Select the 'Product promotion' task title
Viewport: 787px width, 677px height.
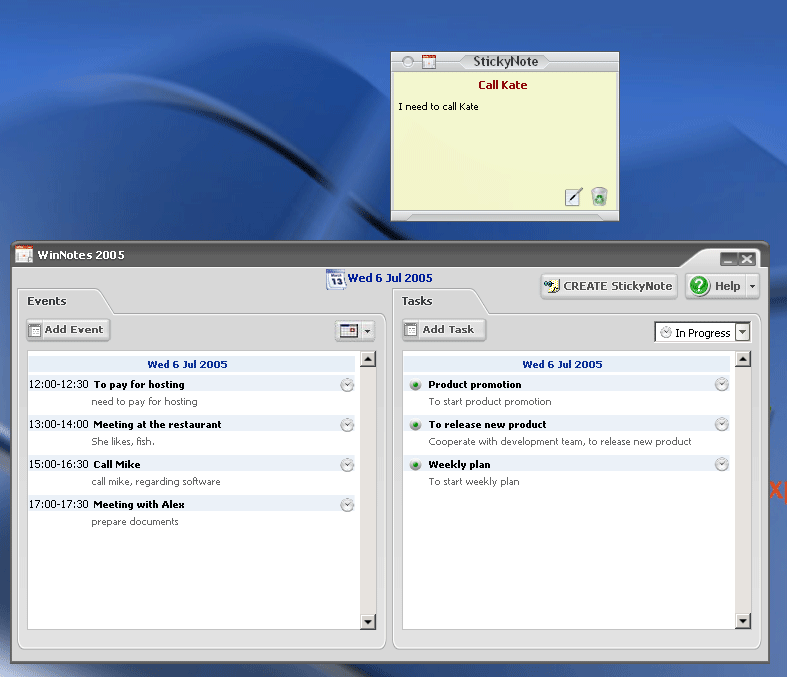[x=475, y=384]
